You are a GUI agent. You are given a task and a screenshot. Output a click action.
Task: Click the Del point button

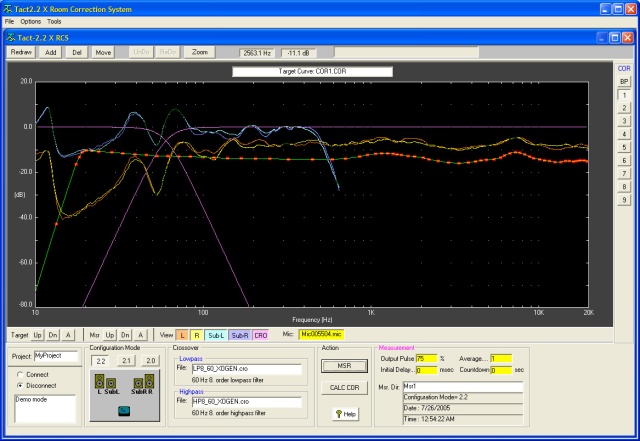77,52
